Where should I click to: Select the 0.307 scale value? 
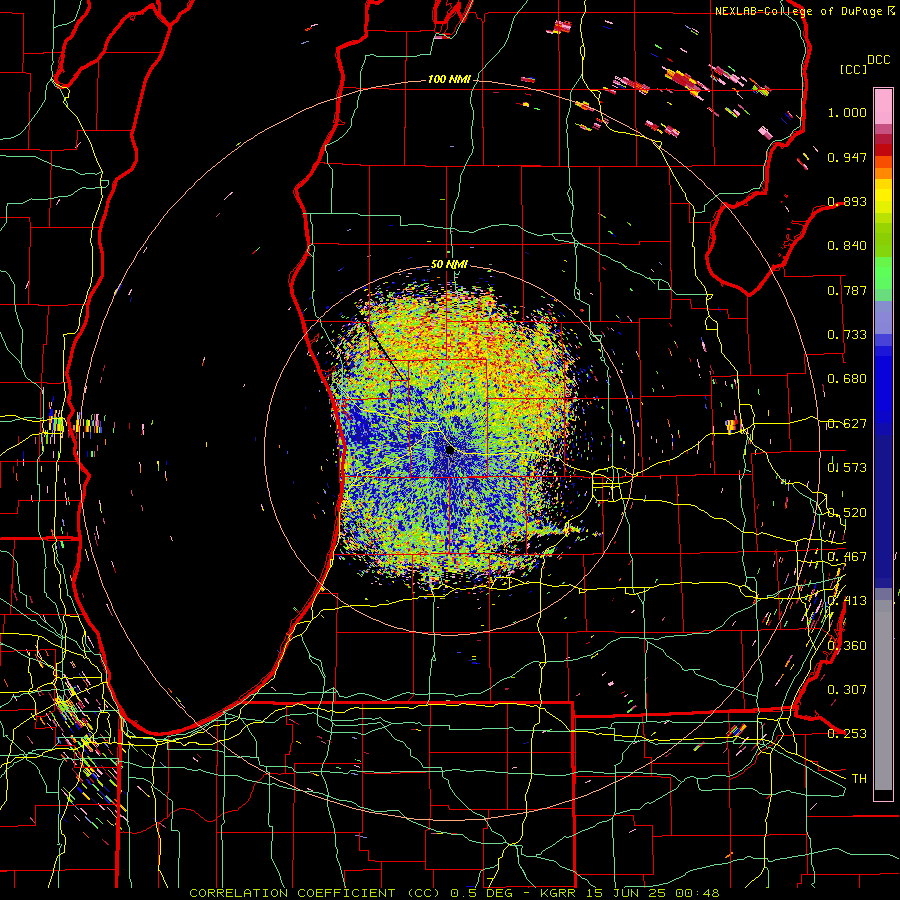[x=847, y=690]
